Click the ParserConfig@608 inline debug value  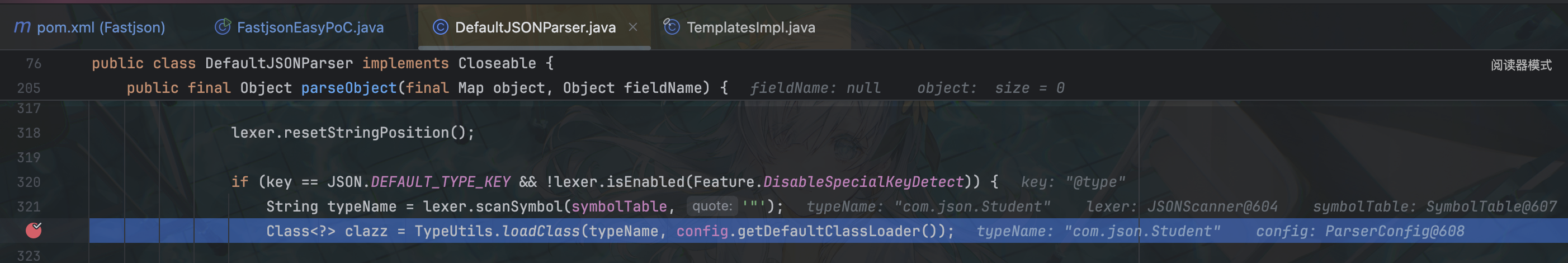coord(1394,231)
